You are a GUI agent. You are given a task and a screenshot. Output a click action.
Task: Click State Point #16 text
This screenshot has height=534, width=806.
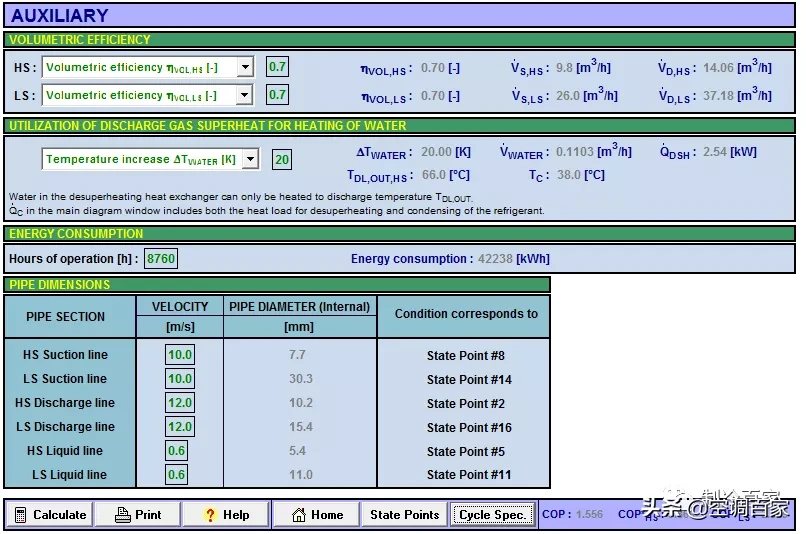pyautogui.click(x=469, y=428)
